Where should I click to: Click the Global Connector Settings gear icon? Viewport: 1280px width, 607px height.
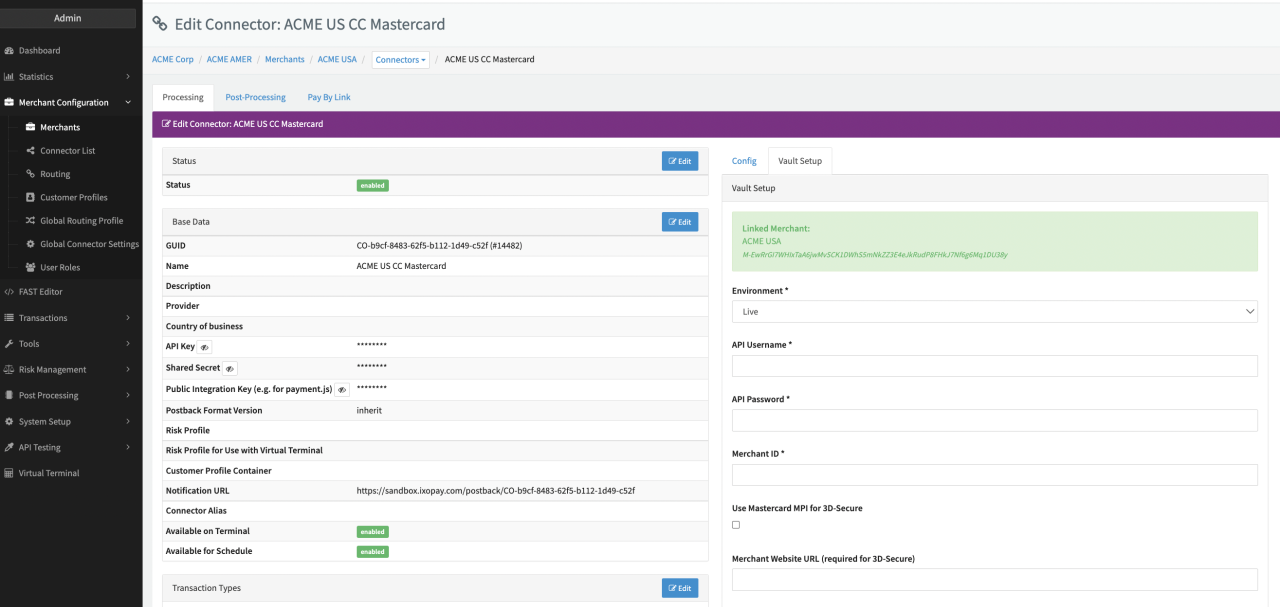30,244
